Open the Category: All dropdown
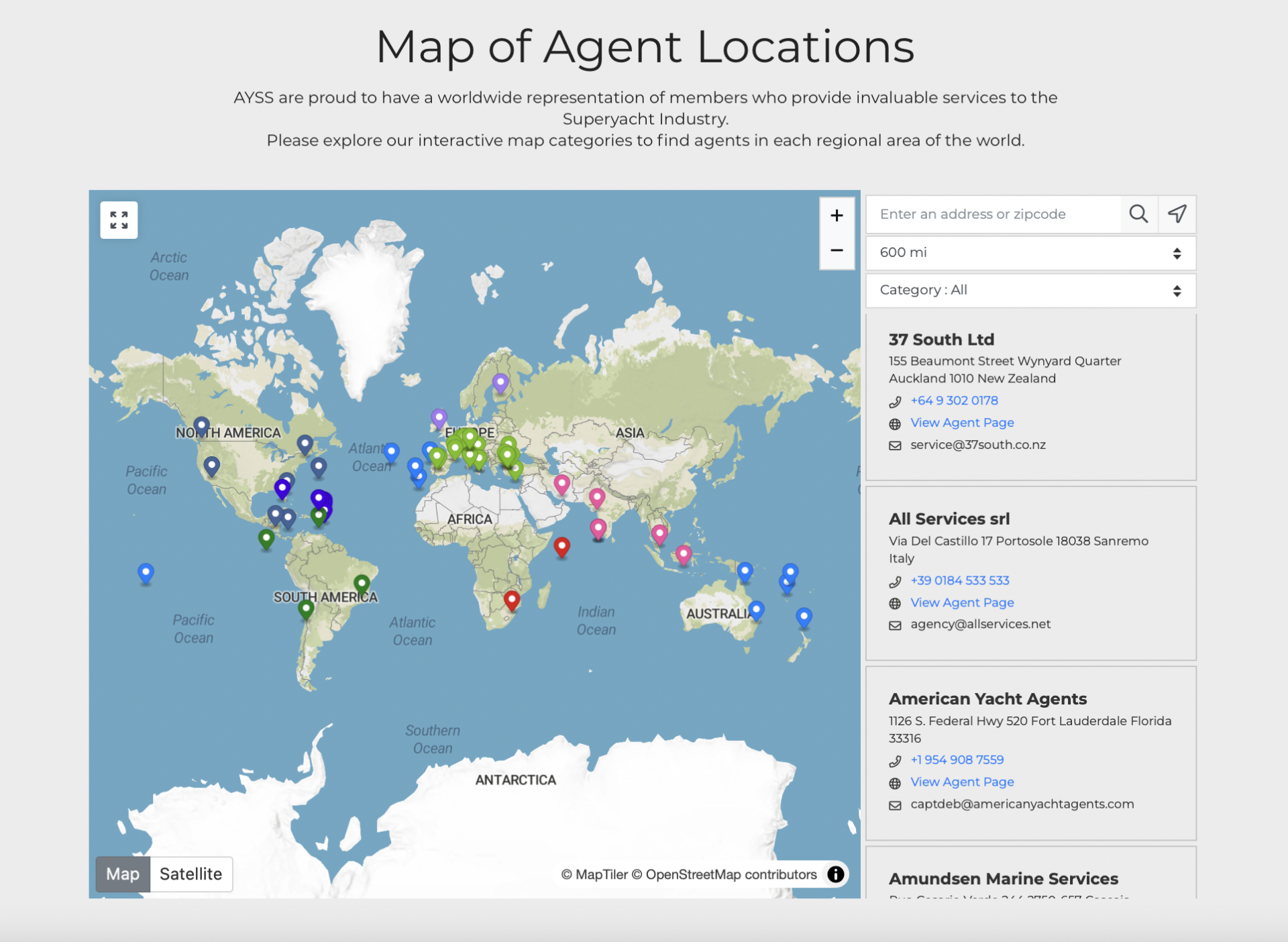This screenshot has height=942, width=1288. pyautogui.click(x=1030, y=290)
